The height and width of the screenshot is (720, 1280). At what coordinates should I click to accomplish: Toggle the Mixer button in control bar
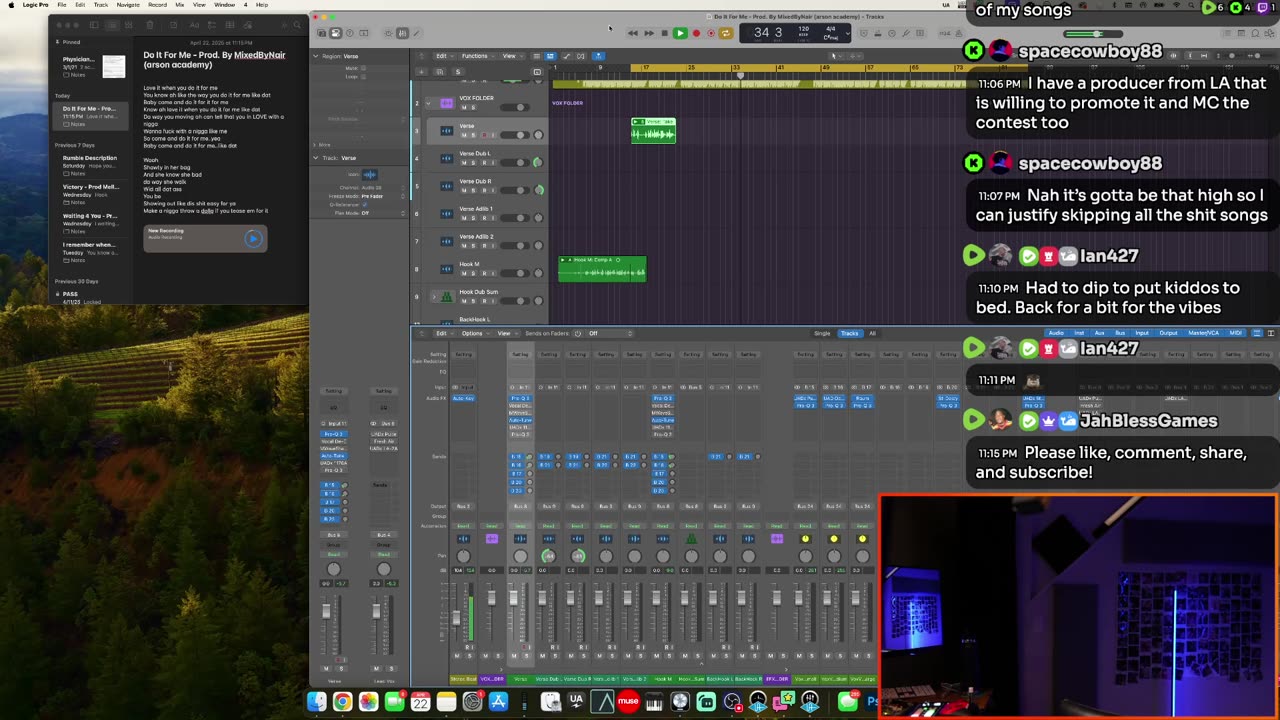point(402,33)
